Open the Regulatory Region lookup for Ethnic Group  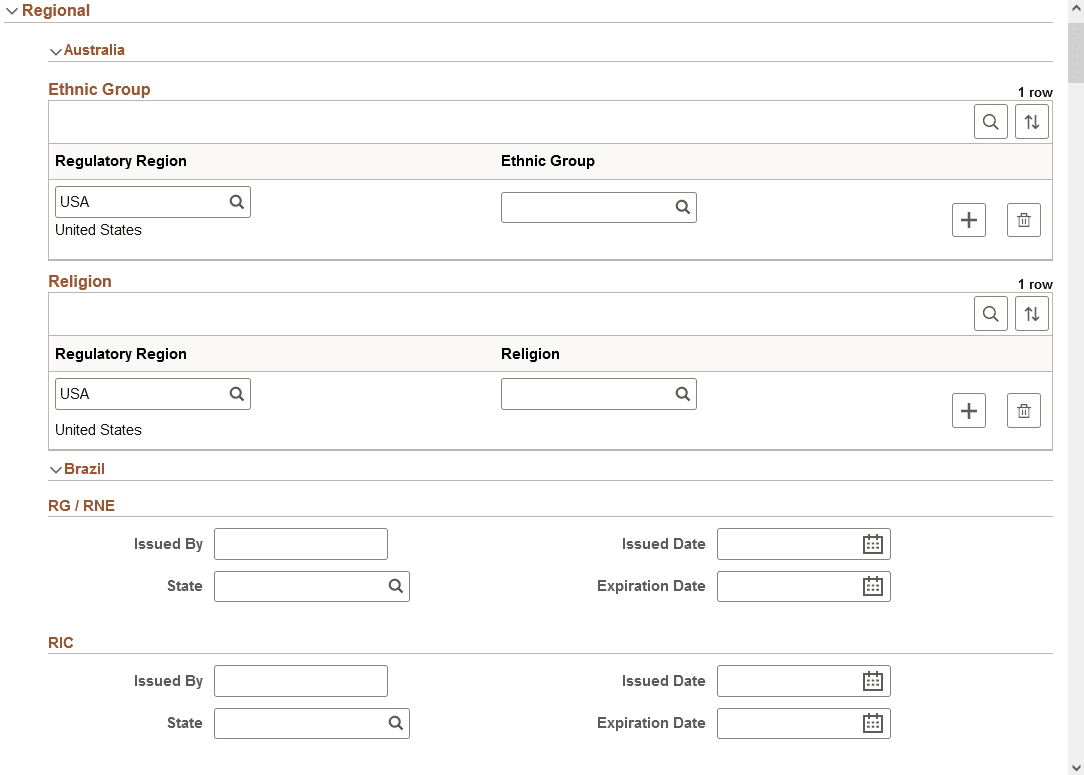237,201
